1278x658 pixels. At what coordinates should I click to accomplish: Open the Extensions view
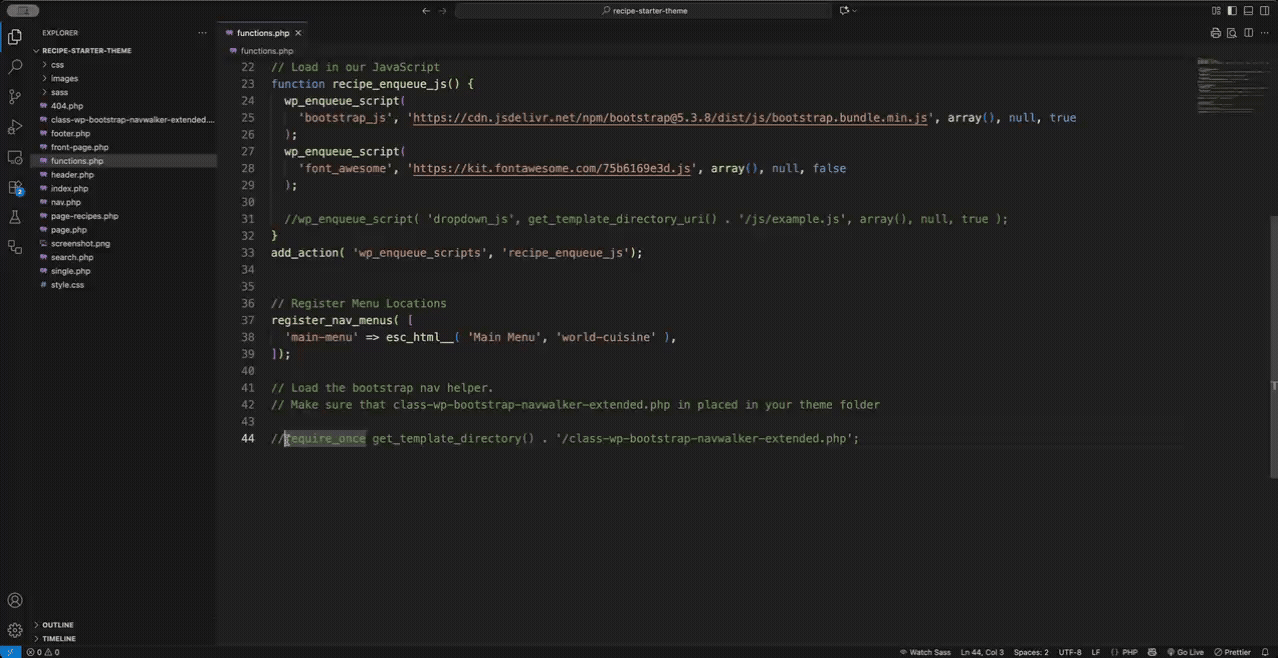(15, 187)
